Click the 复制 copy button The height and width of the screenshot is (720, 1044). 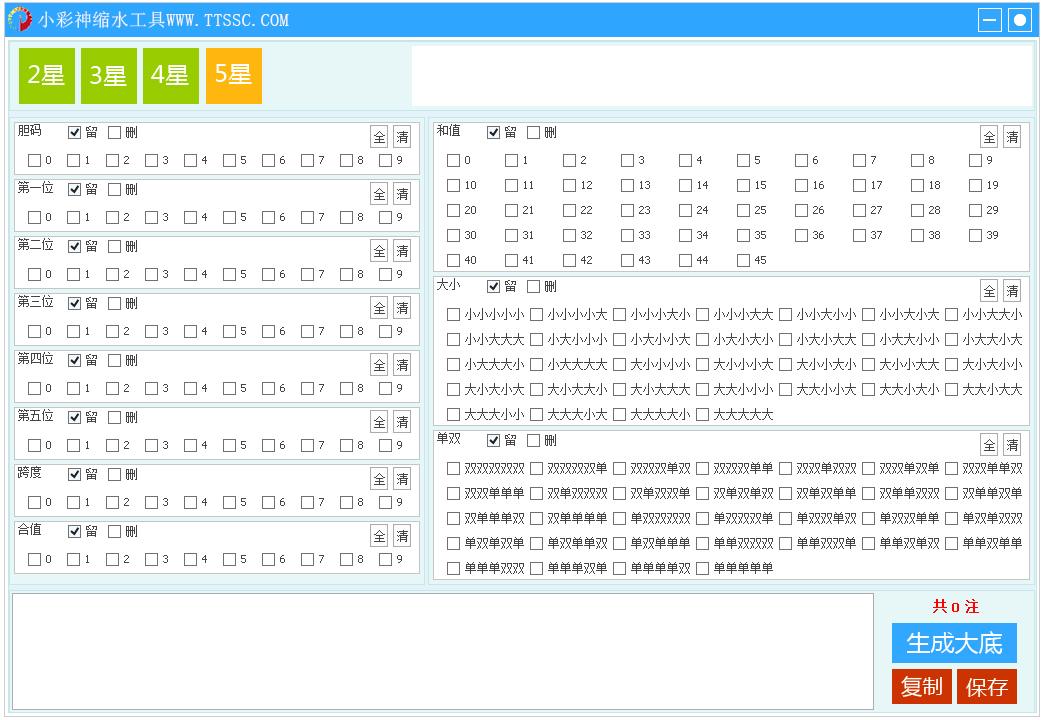tap(921, 687)
